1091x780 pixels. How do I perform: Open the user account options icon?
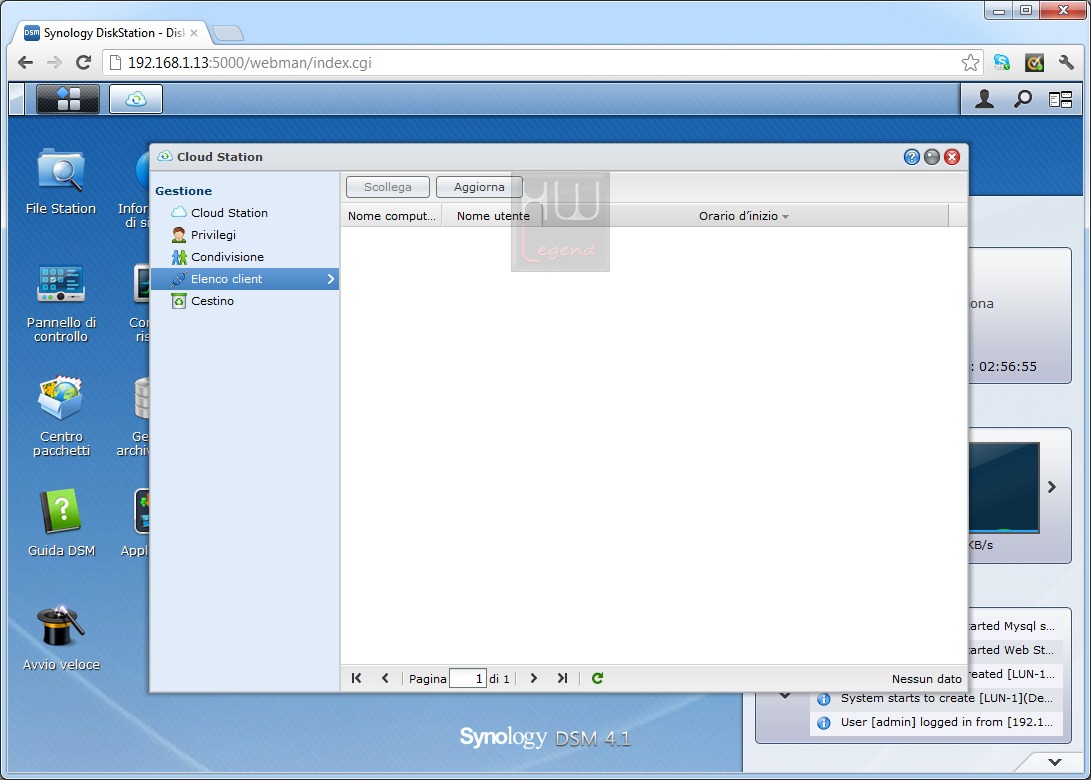point(984,99)
